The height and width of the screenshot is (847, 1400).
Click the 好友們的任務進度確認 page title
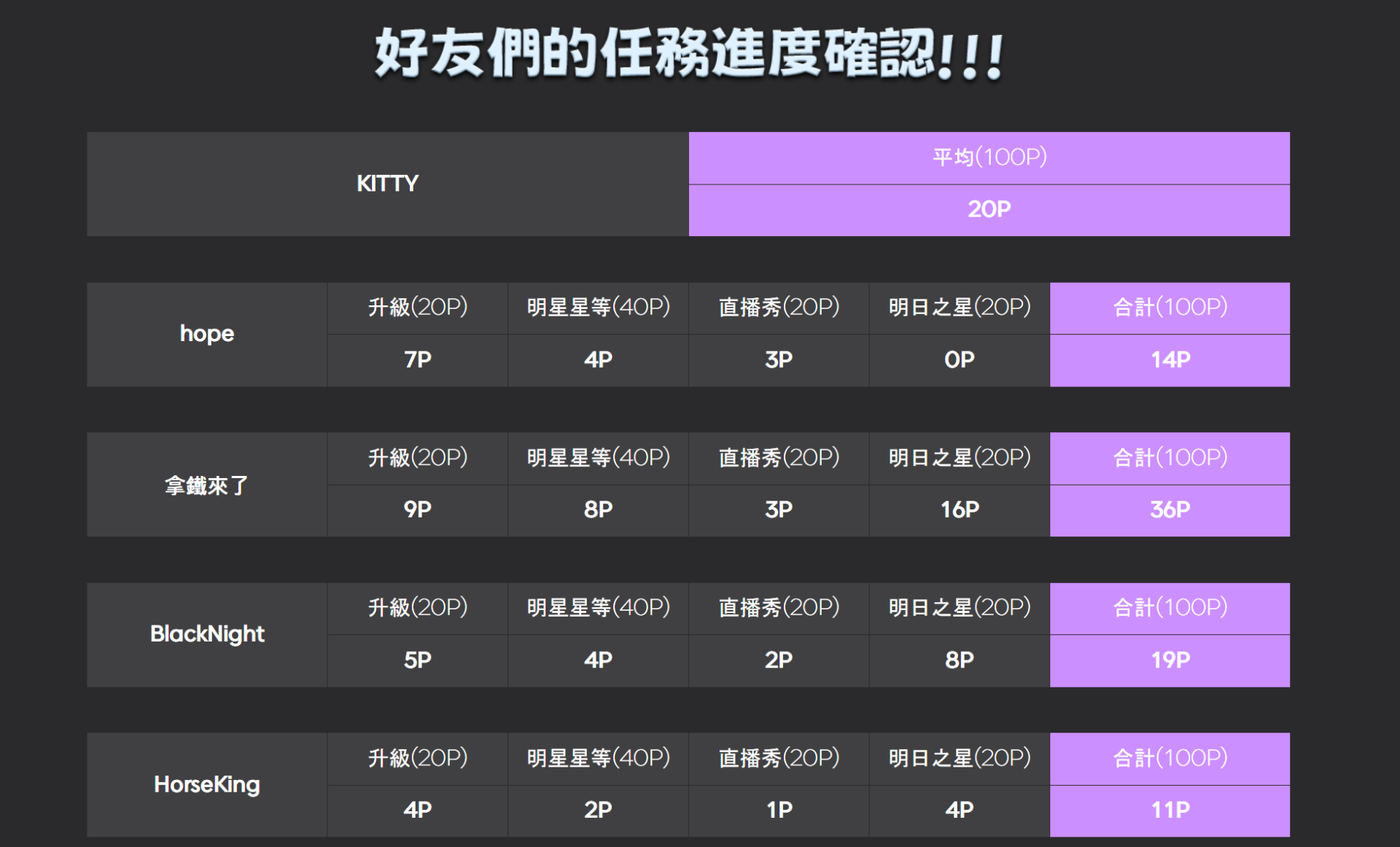pos(689,54)
